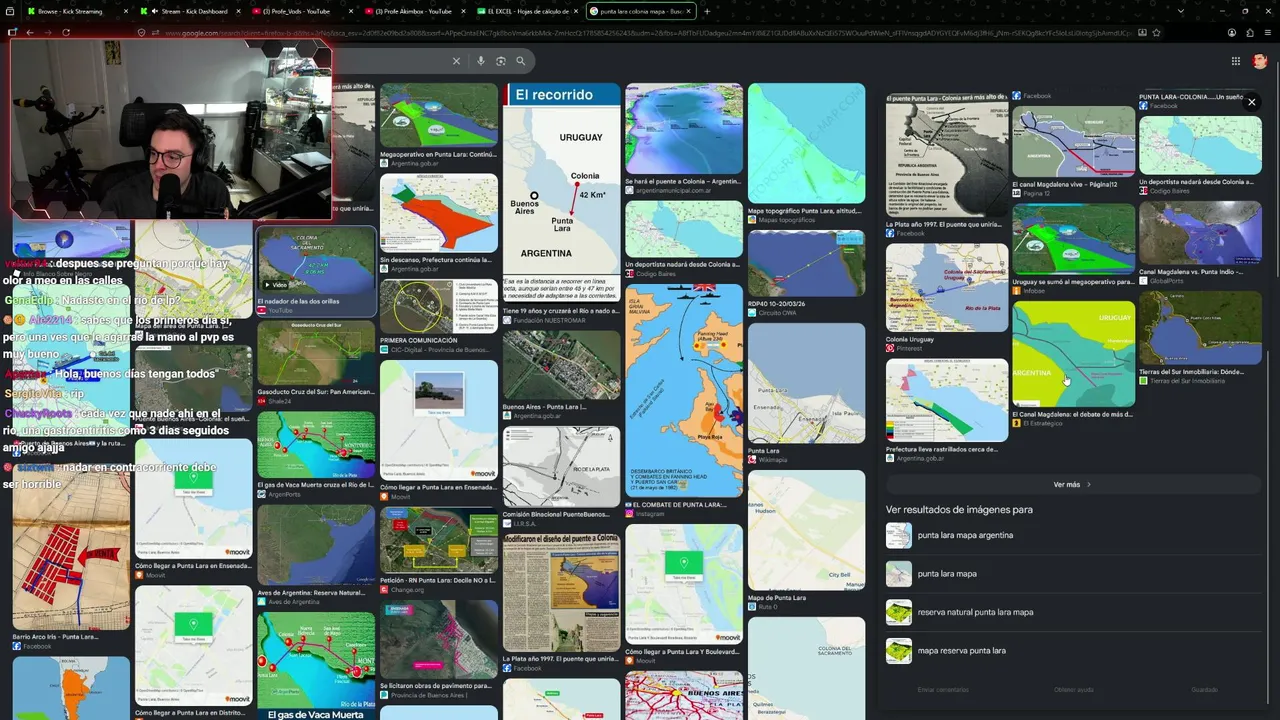1280x720 pixels.
Task: Switch to the Stream - Kick Dashboard tab
Action: (x=190, y=11)
